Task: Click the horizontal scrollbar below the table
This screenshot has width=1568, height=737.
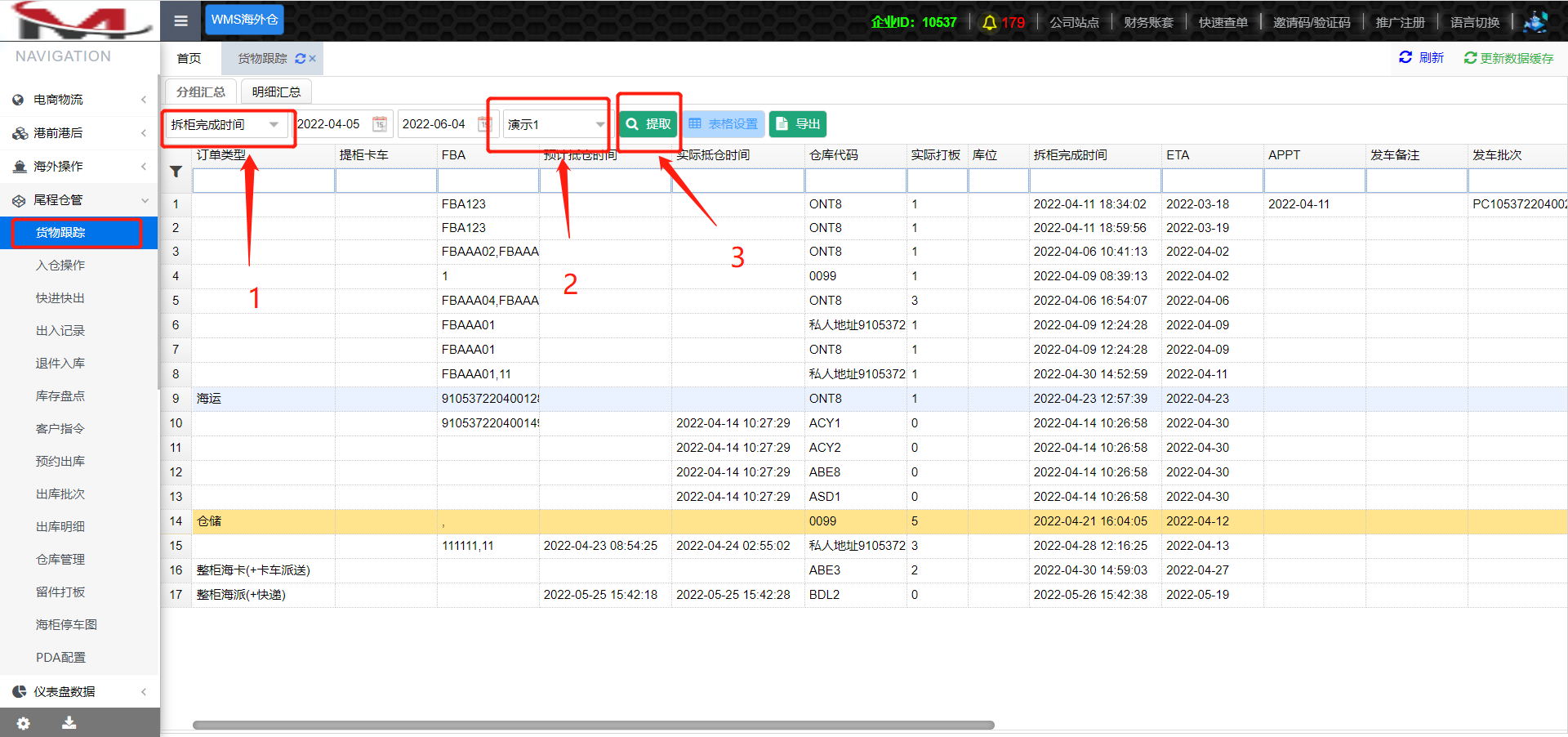Action: [593, 725]
